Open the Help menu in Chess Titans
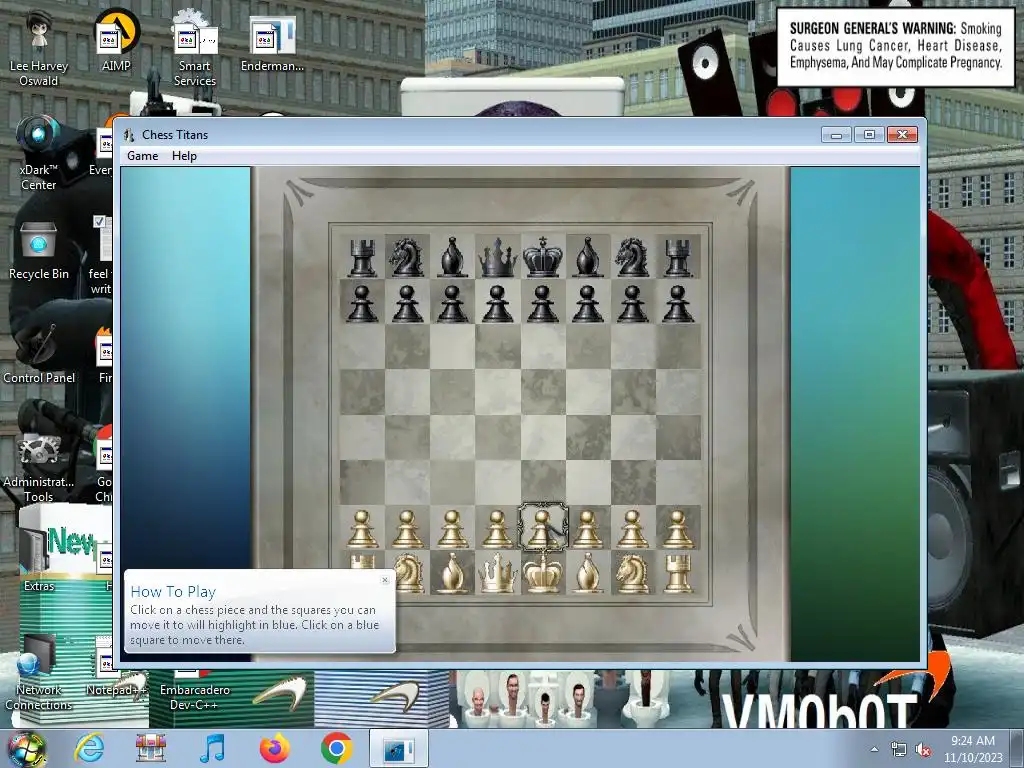Viewport: 1024px width, 768px height. pyautogui.click(x=184, y=156)
